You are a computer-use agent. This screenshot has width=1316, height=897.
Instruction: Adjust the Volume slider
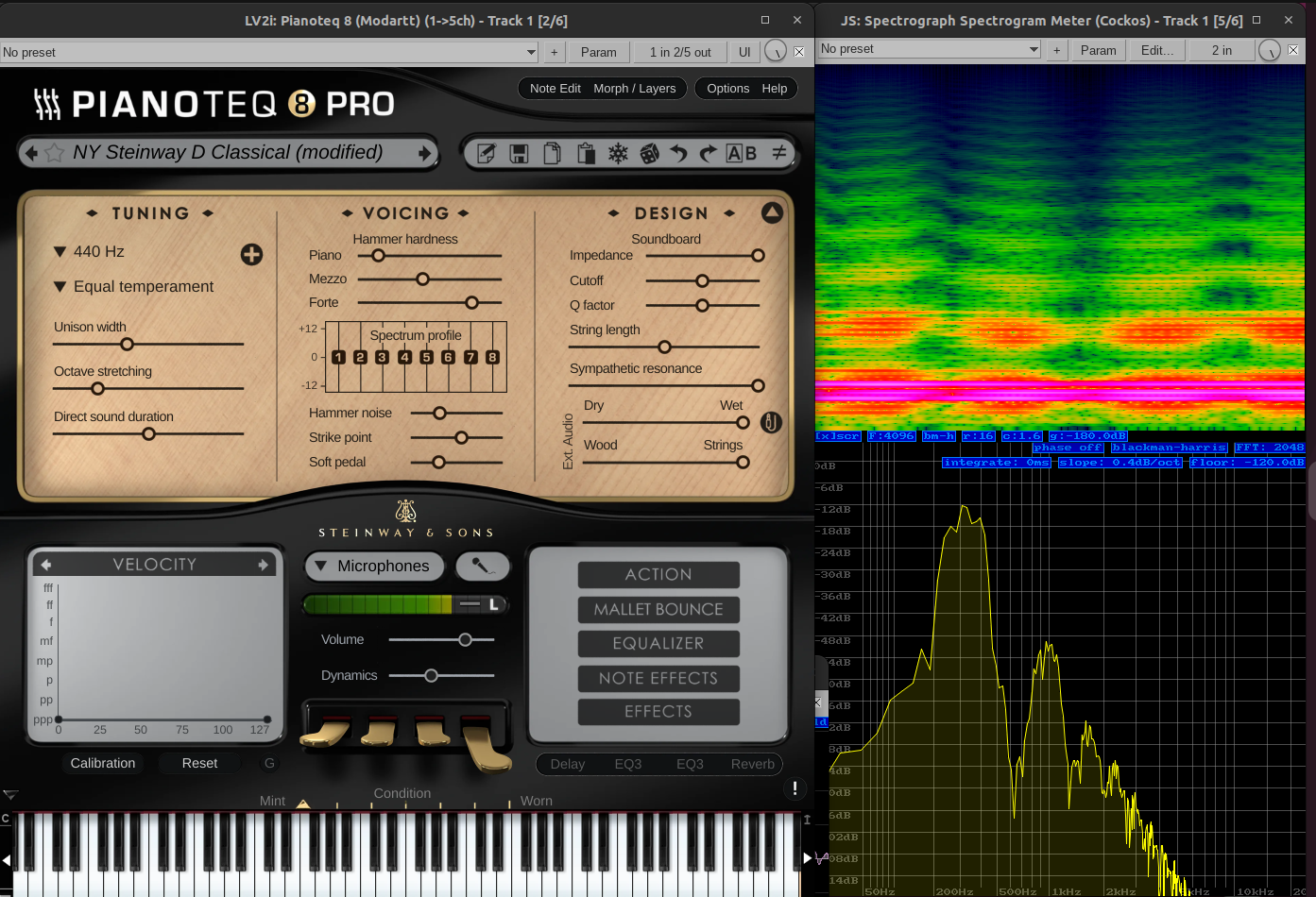pyautogui.click(x=442, y=639)
